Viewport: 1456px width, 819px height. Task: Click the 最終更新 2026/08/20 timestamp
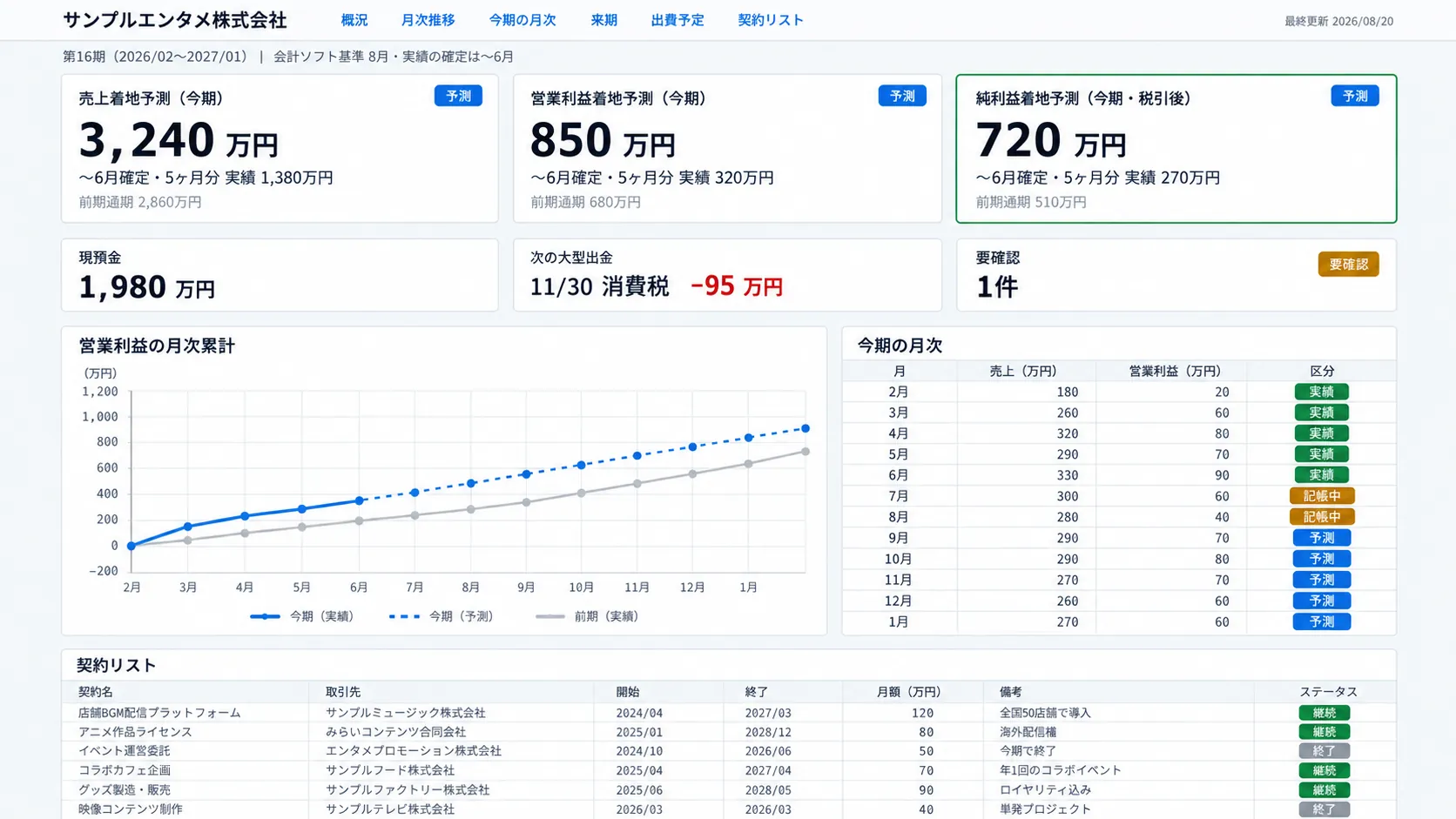[x=1338, y=22]
